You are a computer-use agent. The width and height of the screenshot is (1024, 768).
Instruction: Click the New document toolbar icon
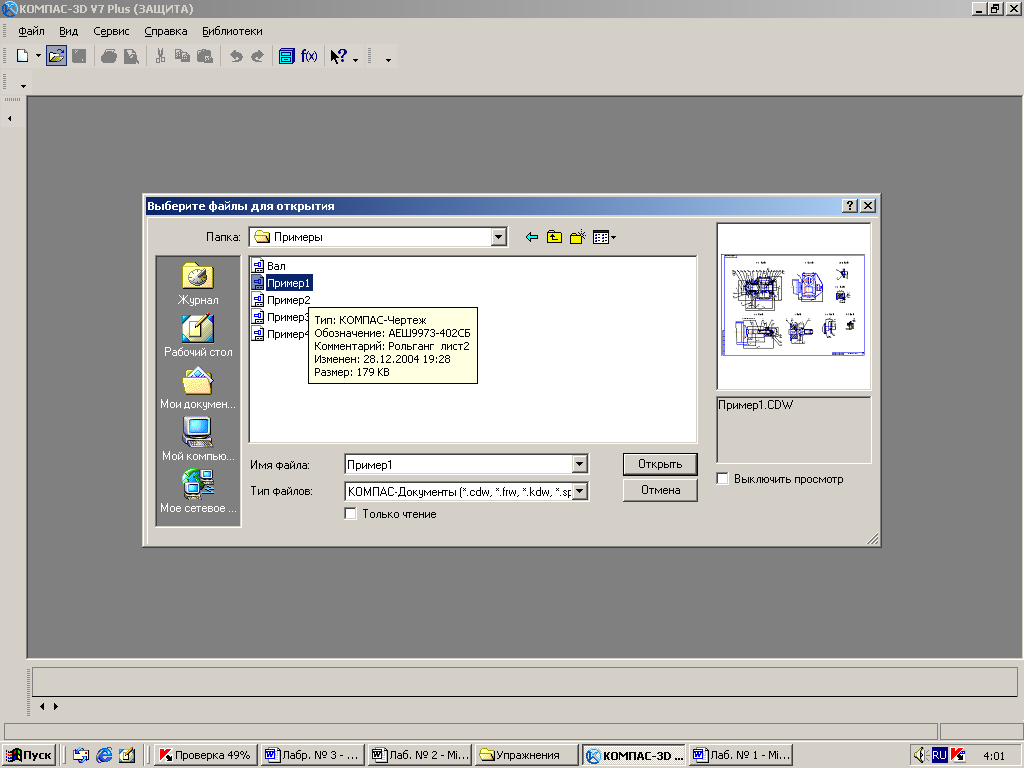point(22,56)
